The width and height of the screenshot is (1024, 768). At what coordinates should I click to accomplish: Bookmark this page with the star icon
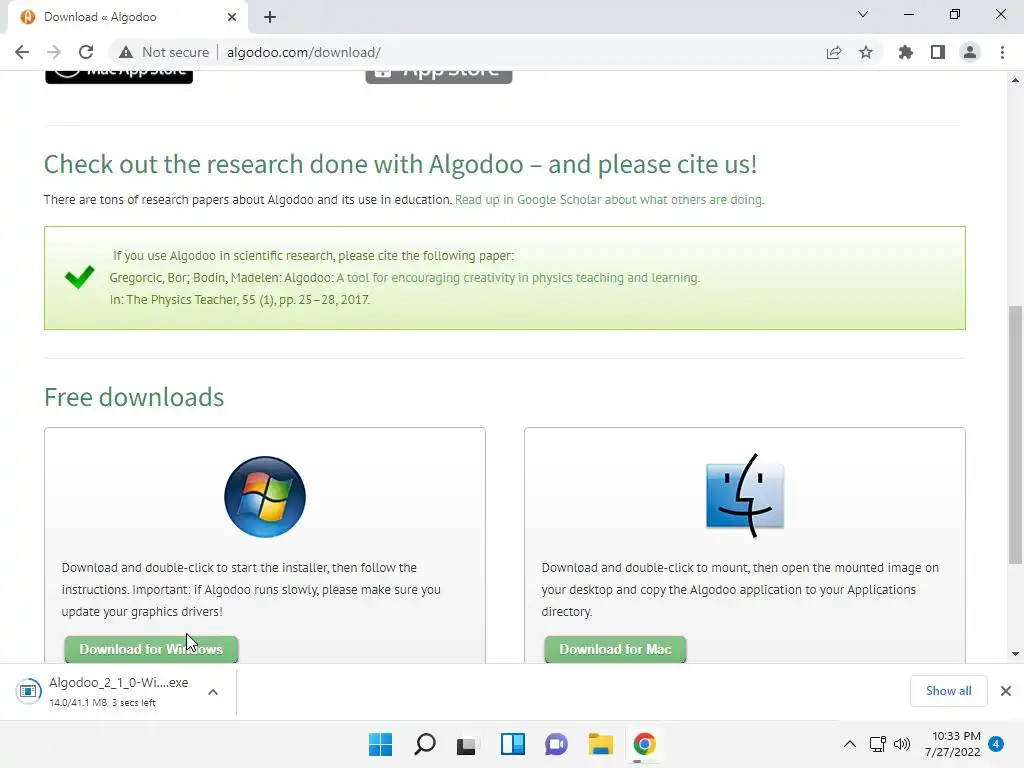pyautogui.click(x=866, y=52)
